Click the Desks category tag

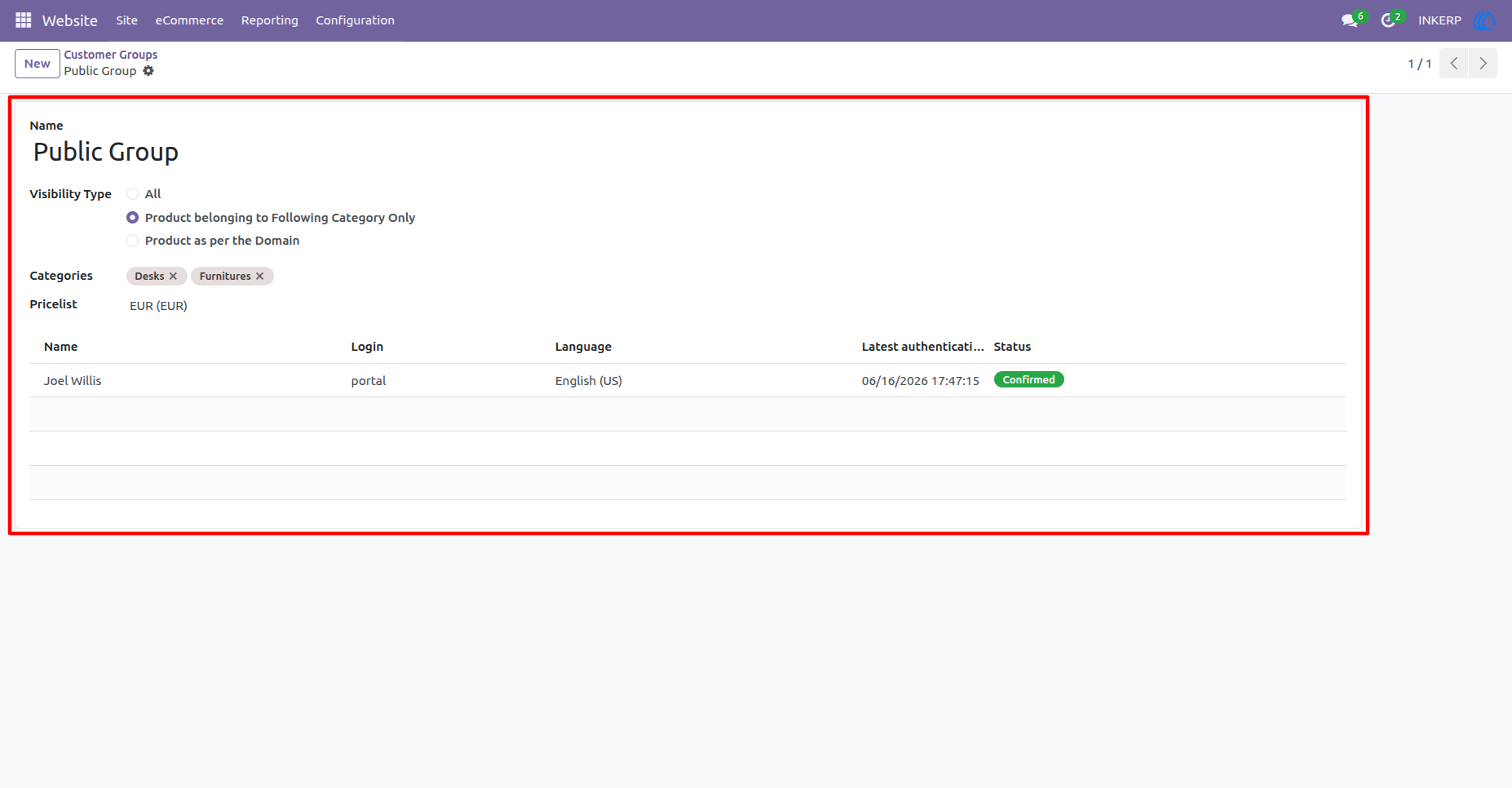(149, 277)
